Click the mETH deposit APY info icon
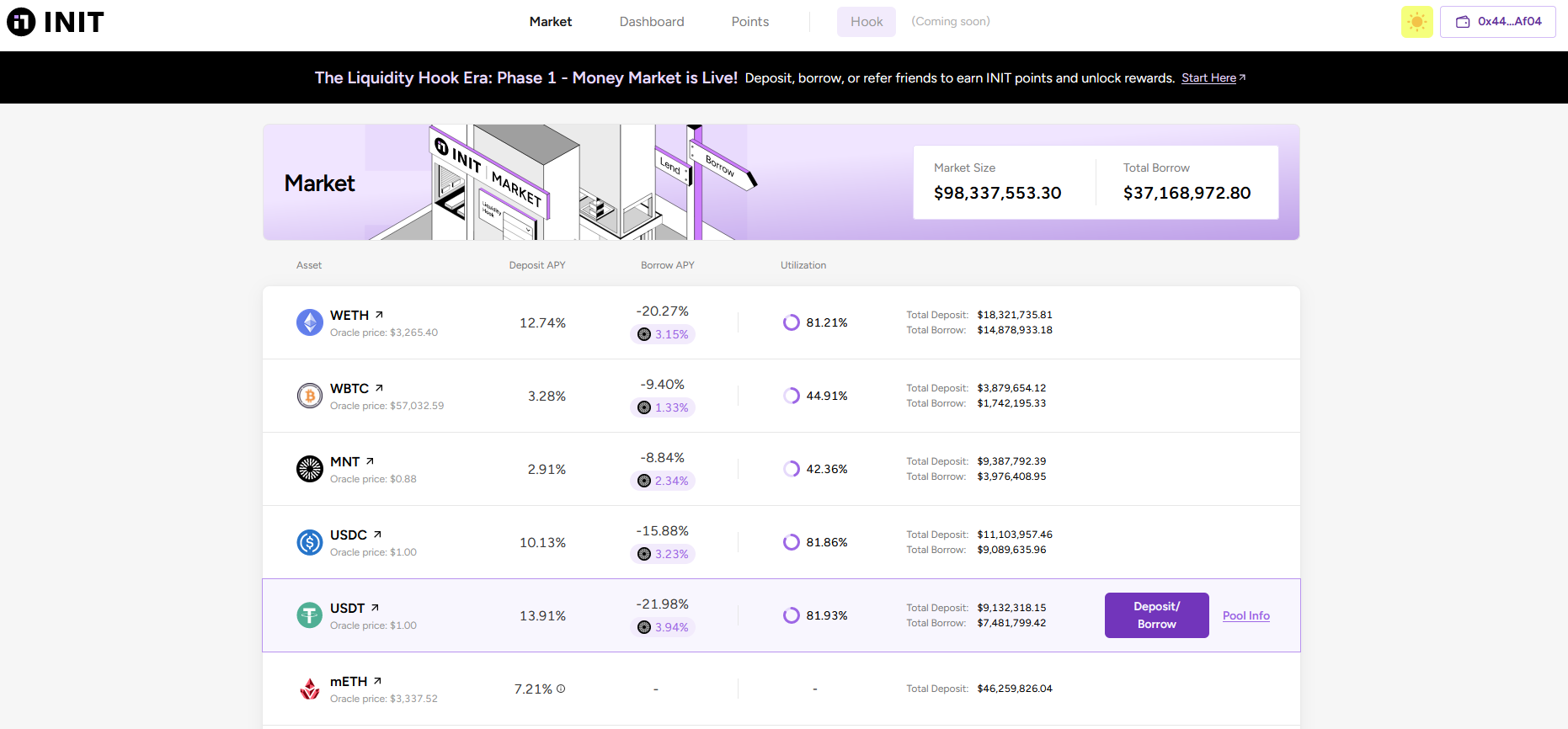This screenshot has height=729, width=1568. point(561,689)
